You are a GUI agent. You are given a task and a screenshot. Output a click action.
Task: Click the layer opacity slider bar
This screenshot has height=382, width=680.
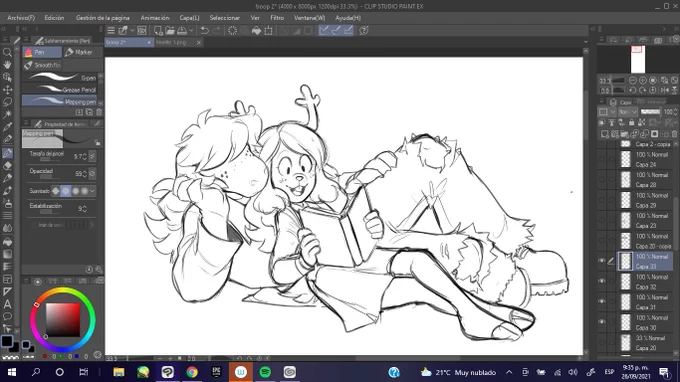click(x=650, y=112)
